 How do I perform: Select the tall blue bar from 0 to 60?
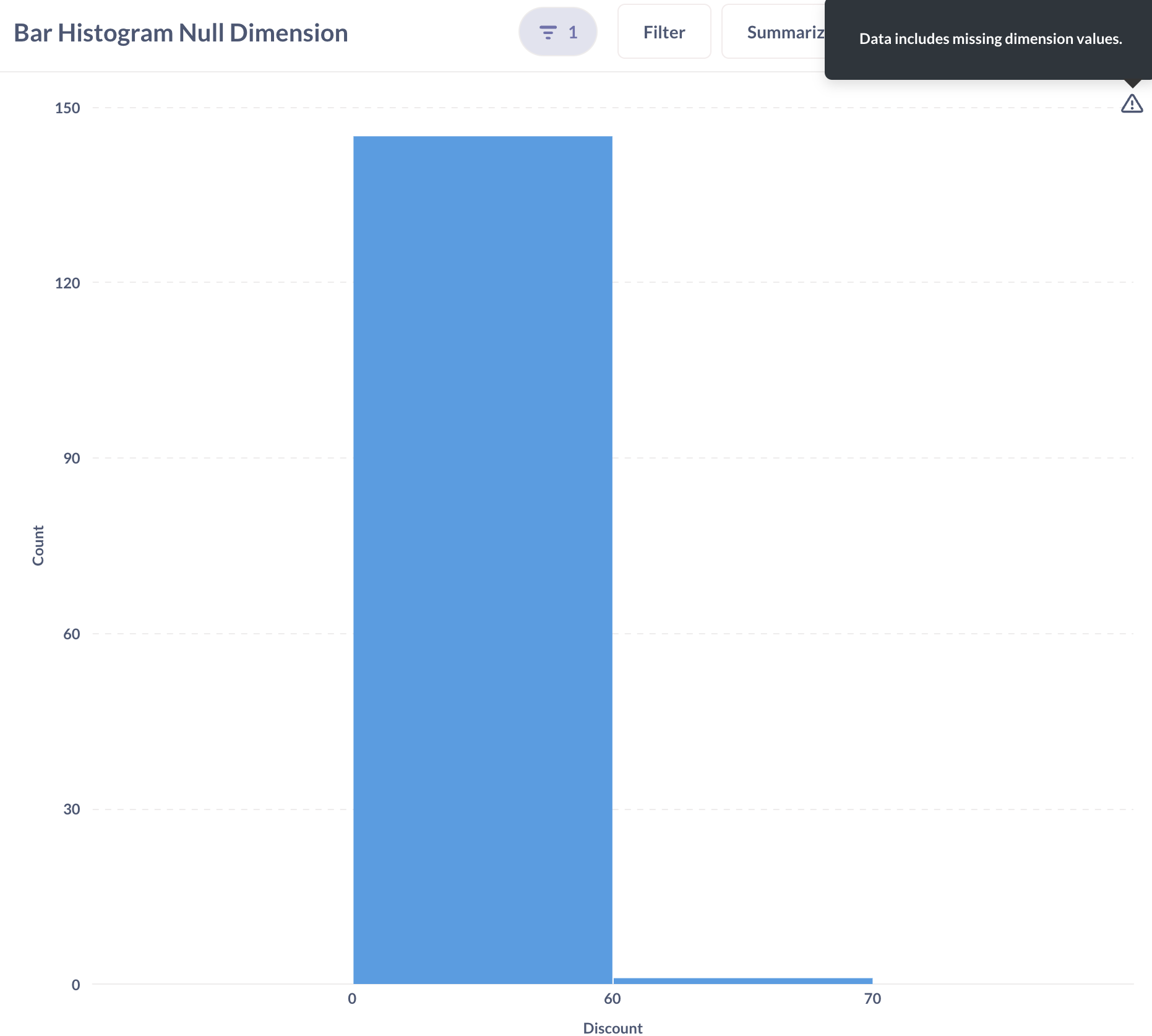483,559
